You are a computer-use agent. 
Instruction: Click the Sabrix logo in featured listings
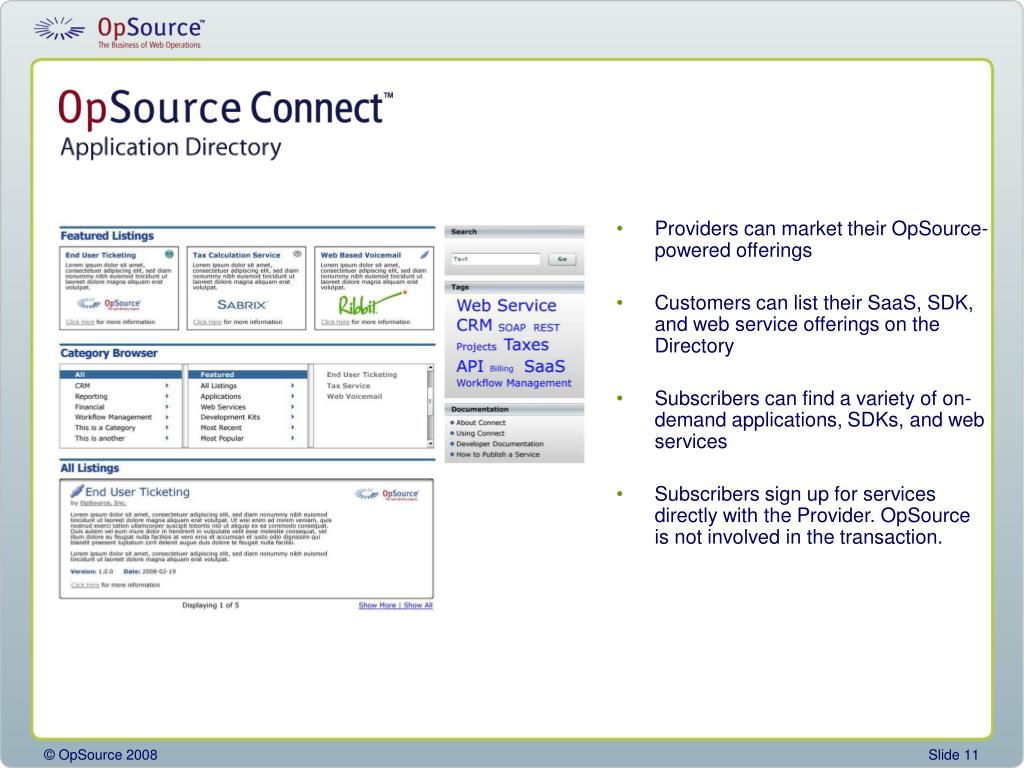pyautogui.click(x=243, y=304)
